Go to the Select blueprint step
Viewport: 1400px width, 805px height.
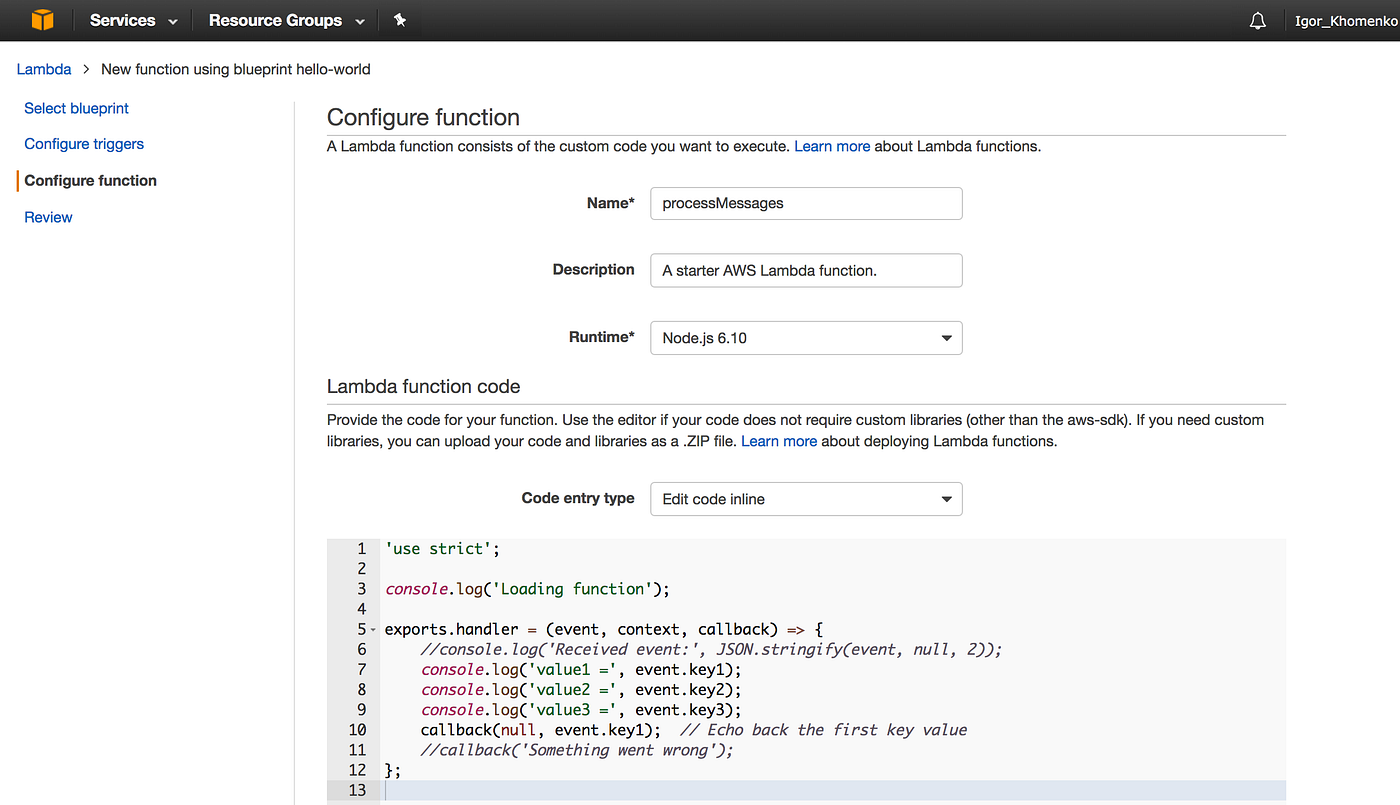[76, 108]
